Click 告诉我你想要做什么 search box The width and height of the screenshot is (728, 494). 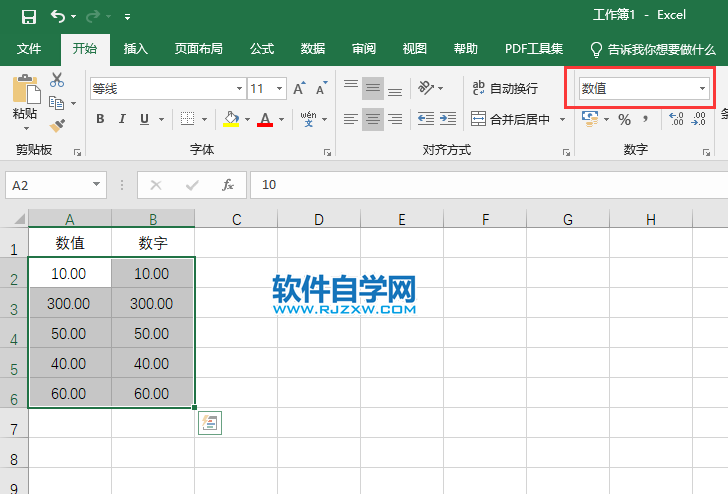652,49
